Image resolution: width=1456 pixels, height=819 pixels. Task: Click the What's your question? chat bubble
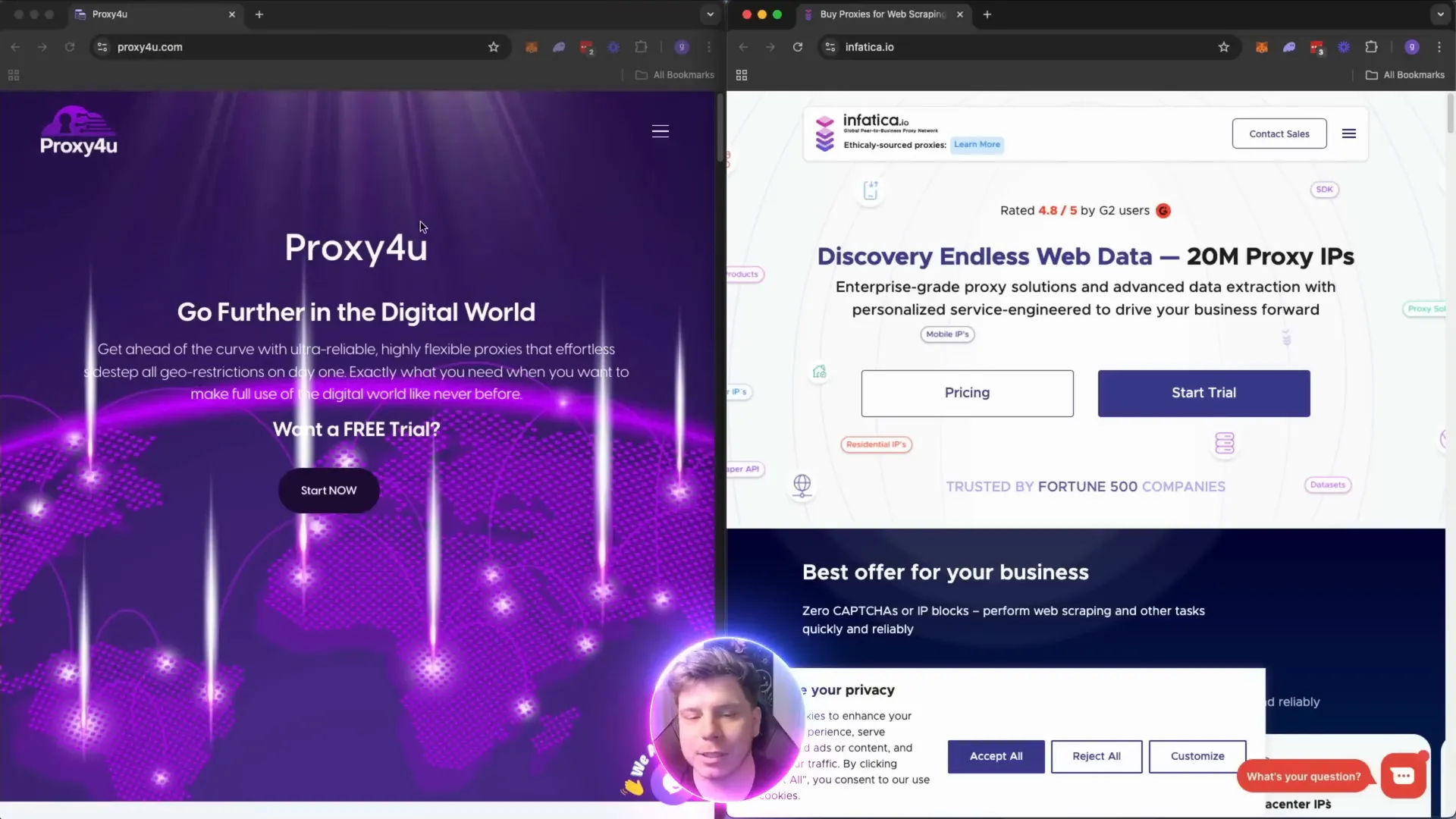[1304, 777]
